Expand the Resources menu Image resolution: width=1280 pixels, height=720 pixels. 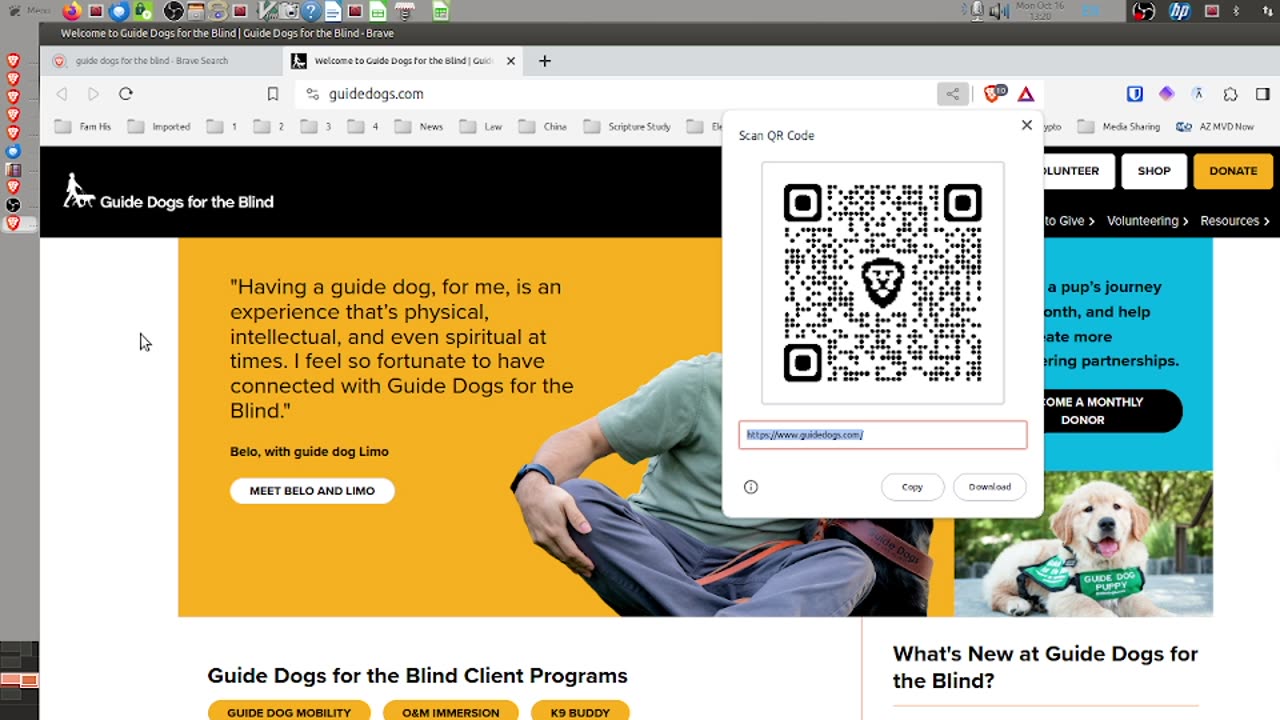point(1235,221)
